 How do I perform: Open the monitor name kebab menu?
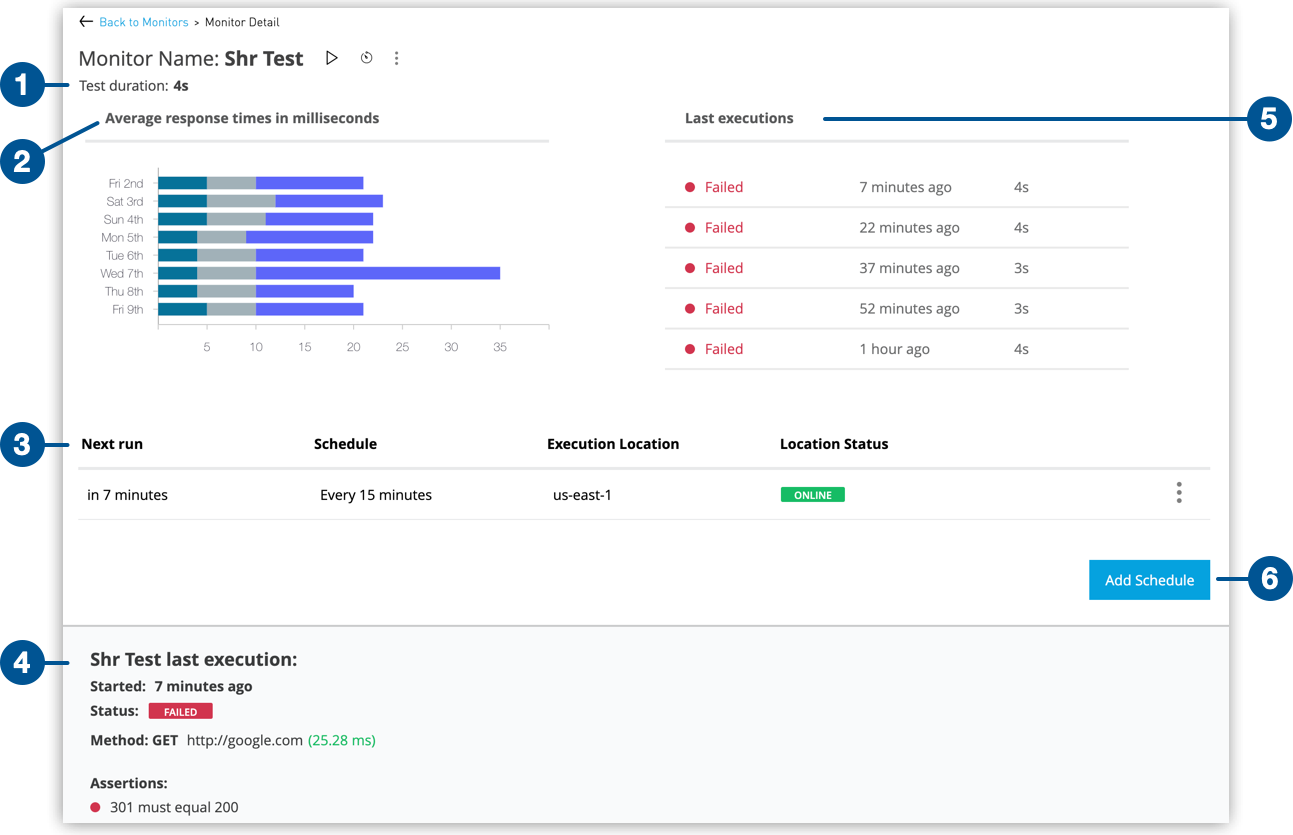point(396,59)
